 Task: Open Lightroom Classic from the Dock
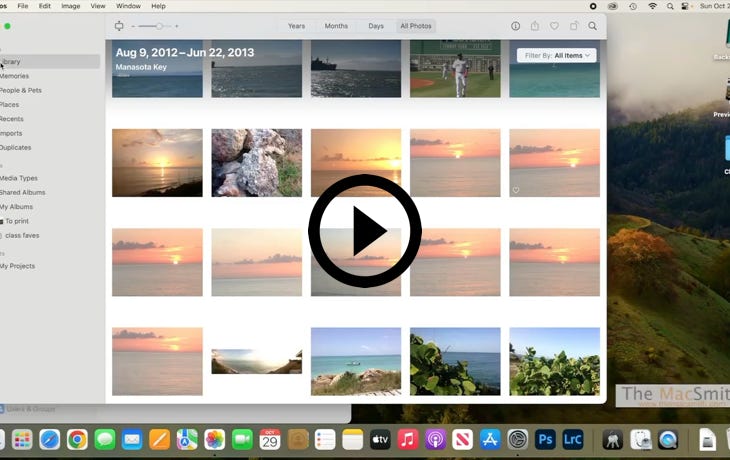pyautogui.click(x=573, y=440)
